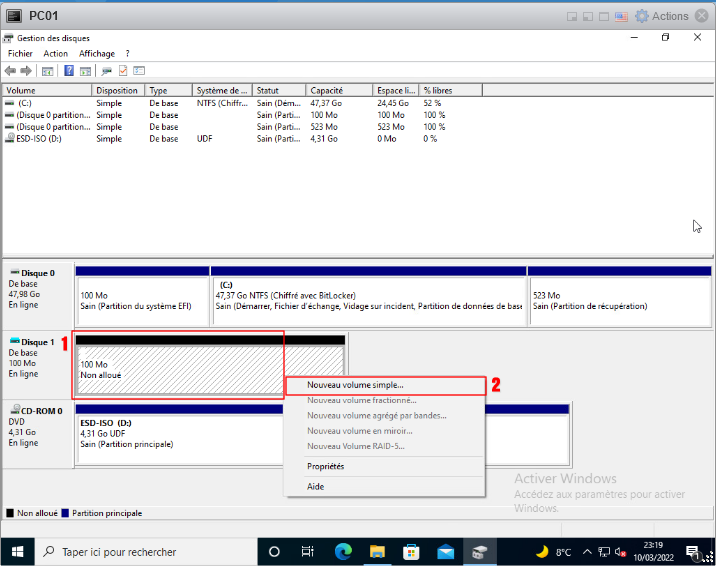Open Microsoft Edge from the taskbar
Image resolution: width=716 pixels, height=566 pixels.
click(x=343, y=551)
